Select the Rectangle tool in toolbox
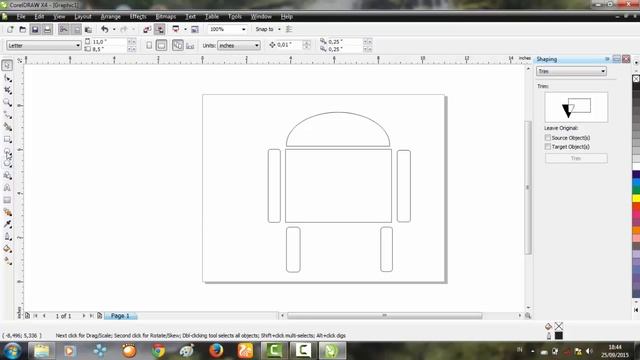Image resolution: width=640 pixels, height=360 pixels. coord(7,139)
